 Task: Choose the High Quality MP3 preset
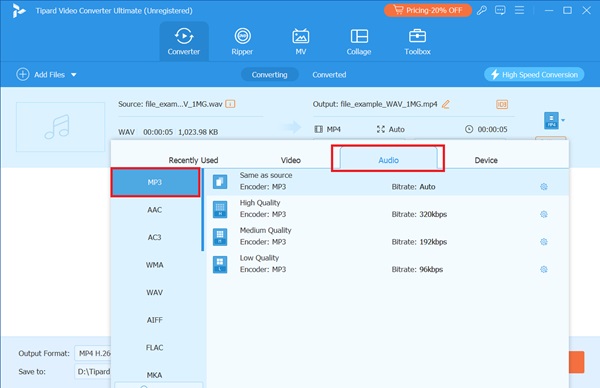[388, 209]
